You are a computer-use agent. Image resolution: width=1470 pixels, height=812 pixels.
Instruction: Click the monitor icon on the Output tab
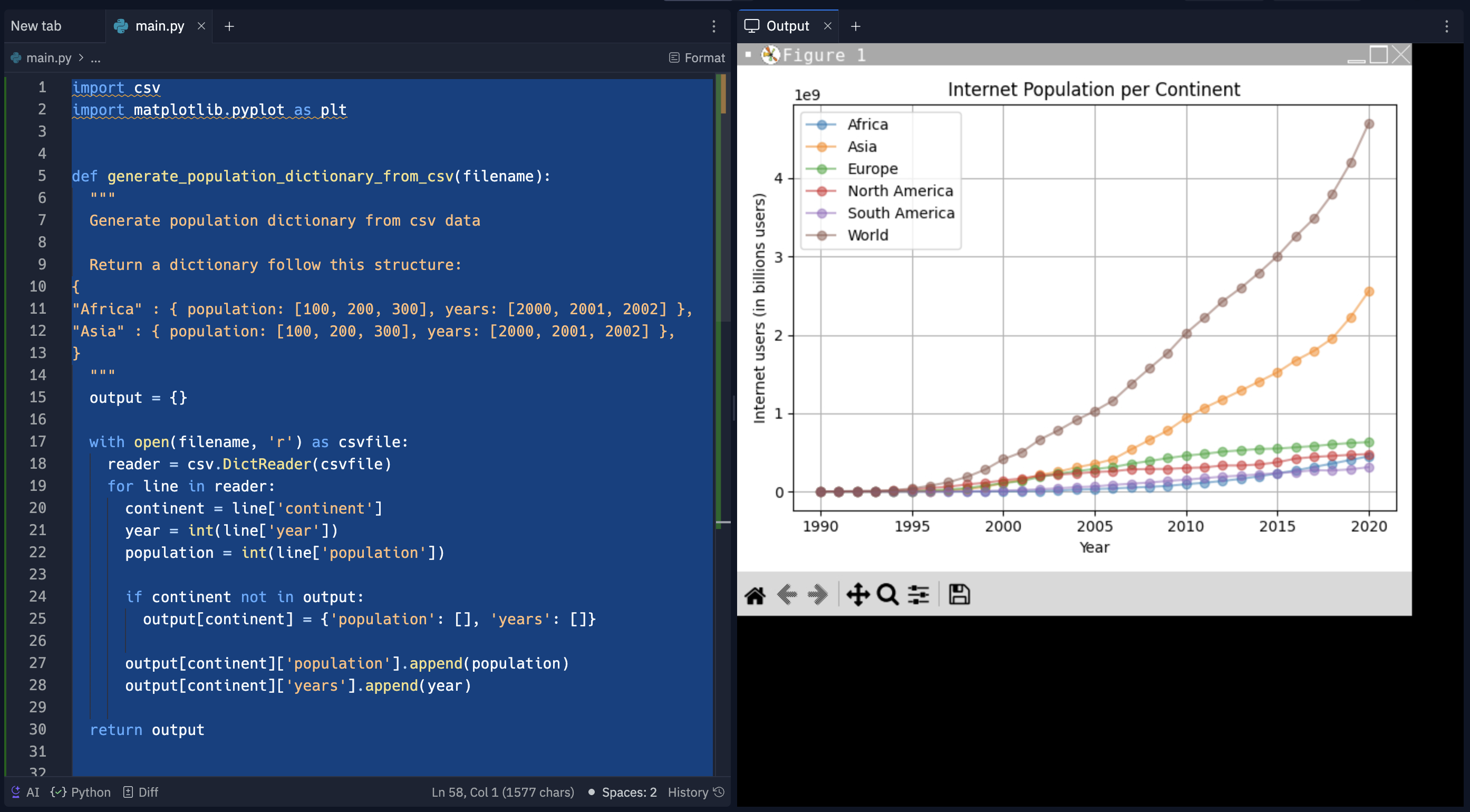pos(751,26)
